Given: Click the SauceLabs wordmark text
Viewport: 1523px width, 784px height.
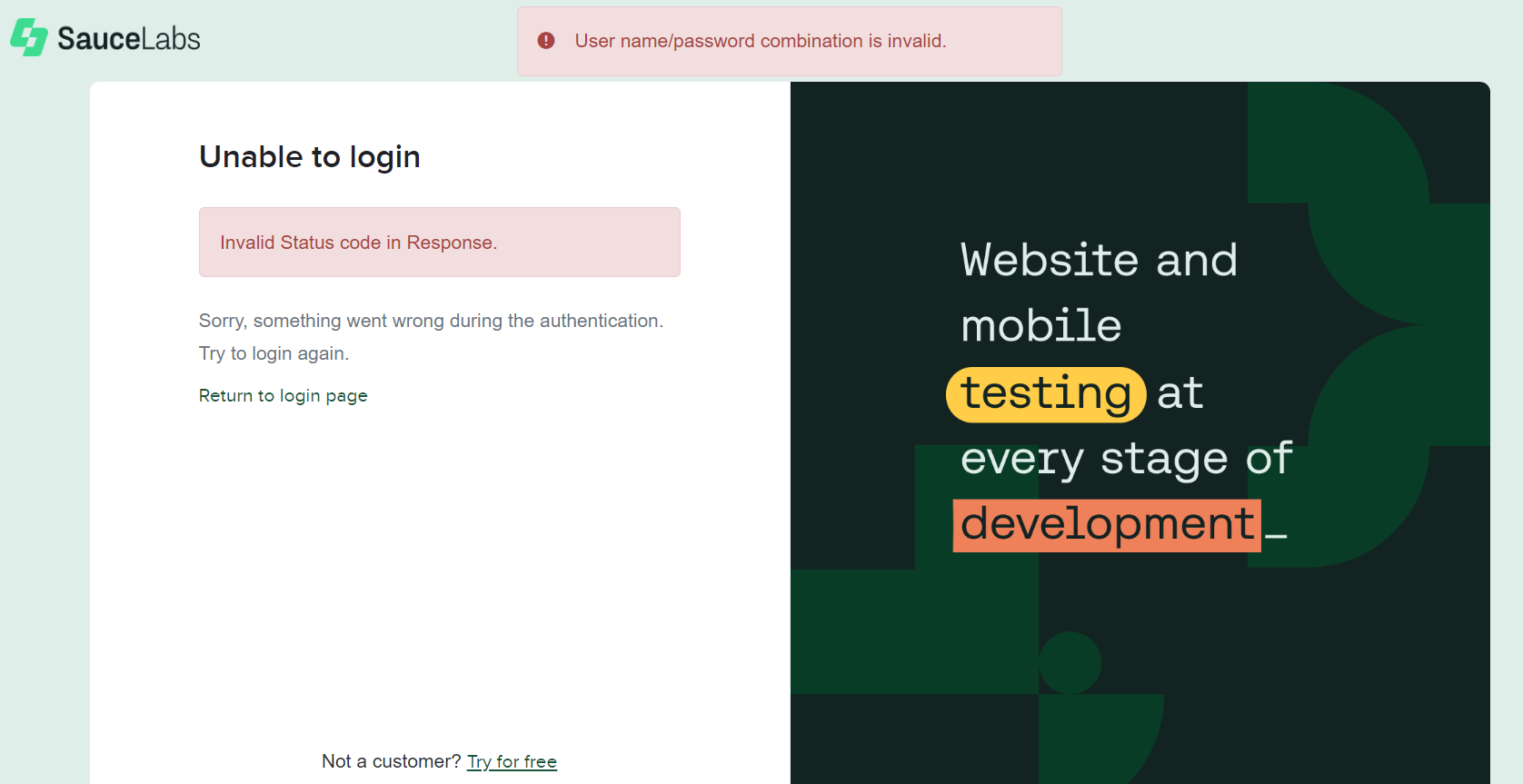Looking at the screenshot, I should [128, 39].
